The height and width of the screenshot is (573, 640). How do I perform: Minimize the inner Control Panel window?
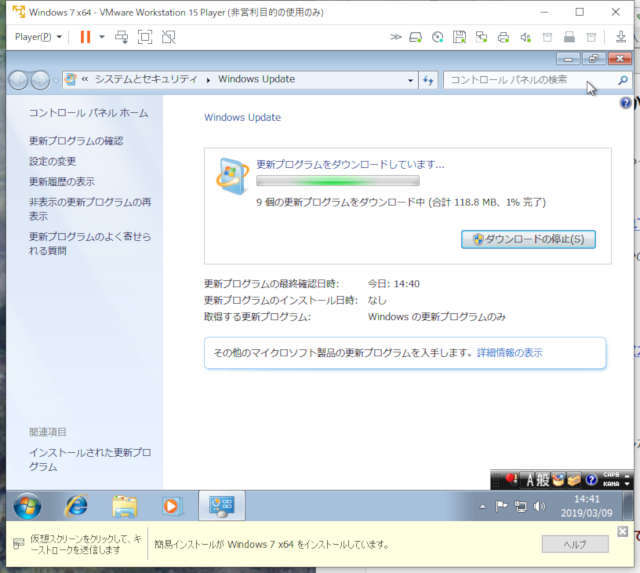[568, 59]
